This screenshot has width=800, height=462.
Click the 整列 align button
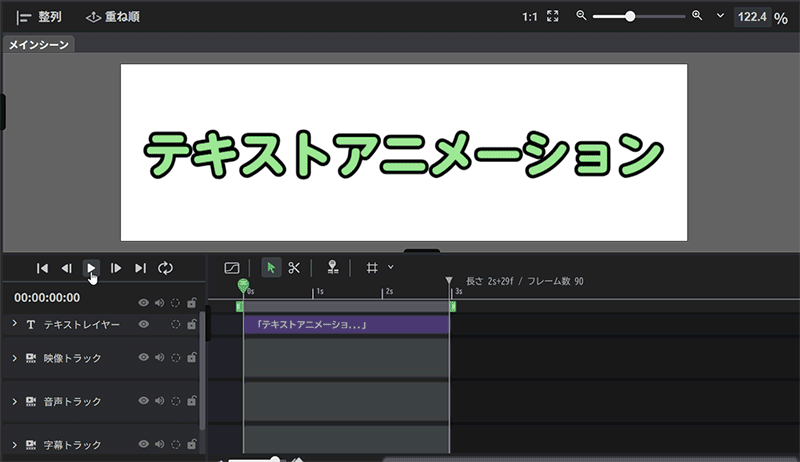click(x=40, y=17)
